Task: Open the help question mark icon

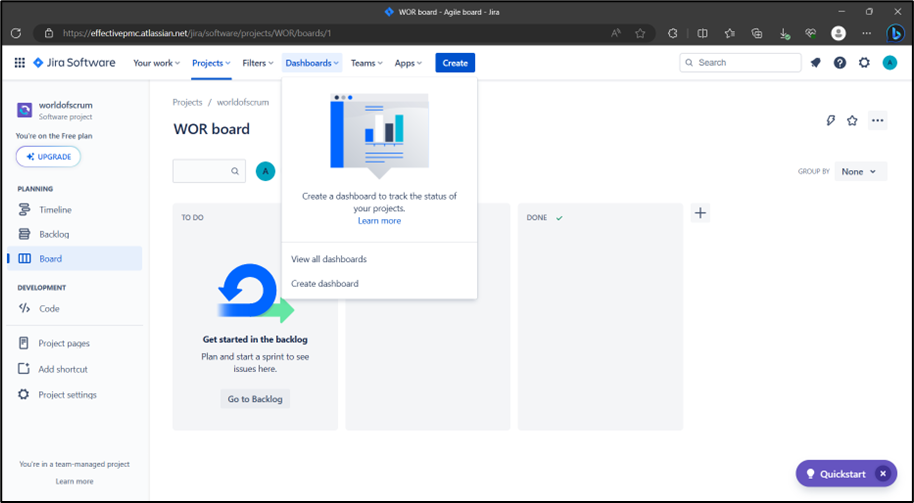Action: coord(839,63)
